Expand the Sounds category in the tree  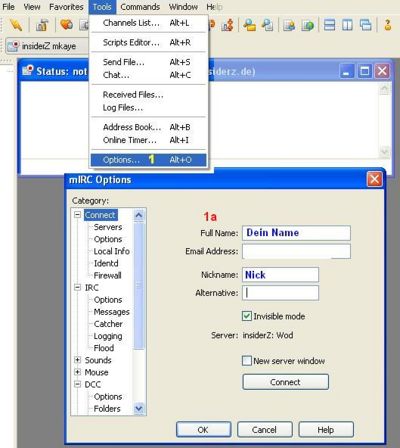click(x=78, y=360)
